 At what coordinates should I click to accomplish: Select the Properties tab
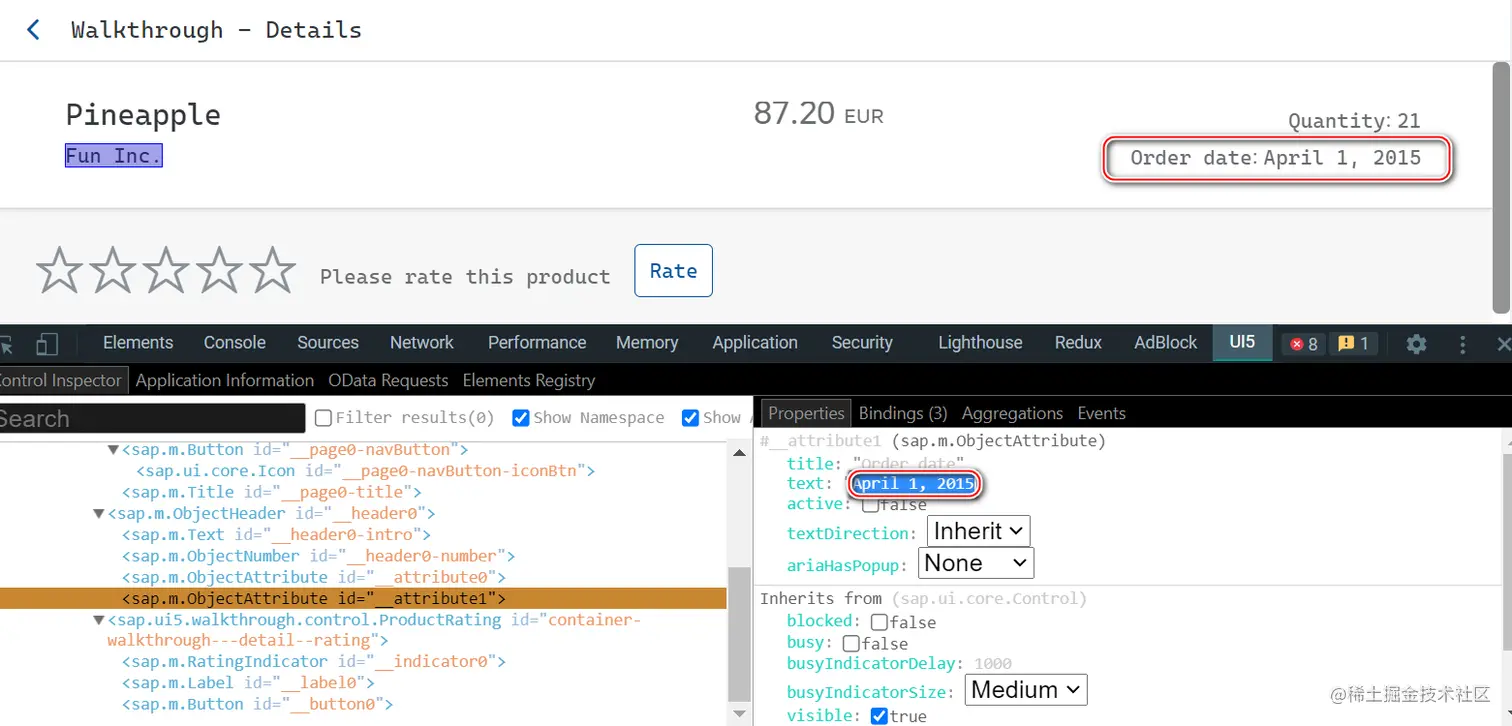click(x=806, y=413)
